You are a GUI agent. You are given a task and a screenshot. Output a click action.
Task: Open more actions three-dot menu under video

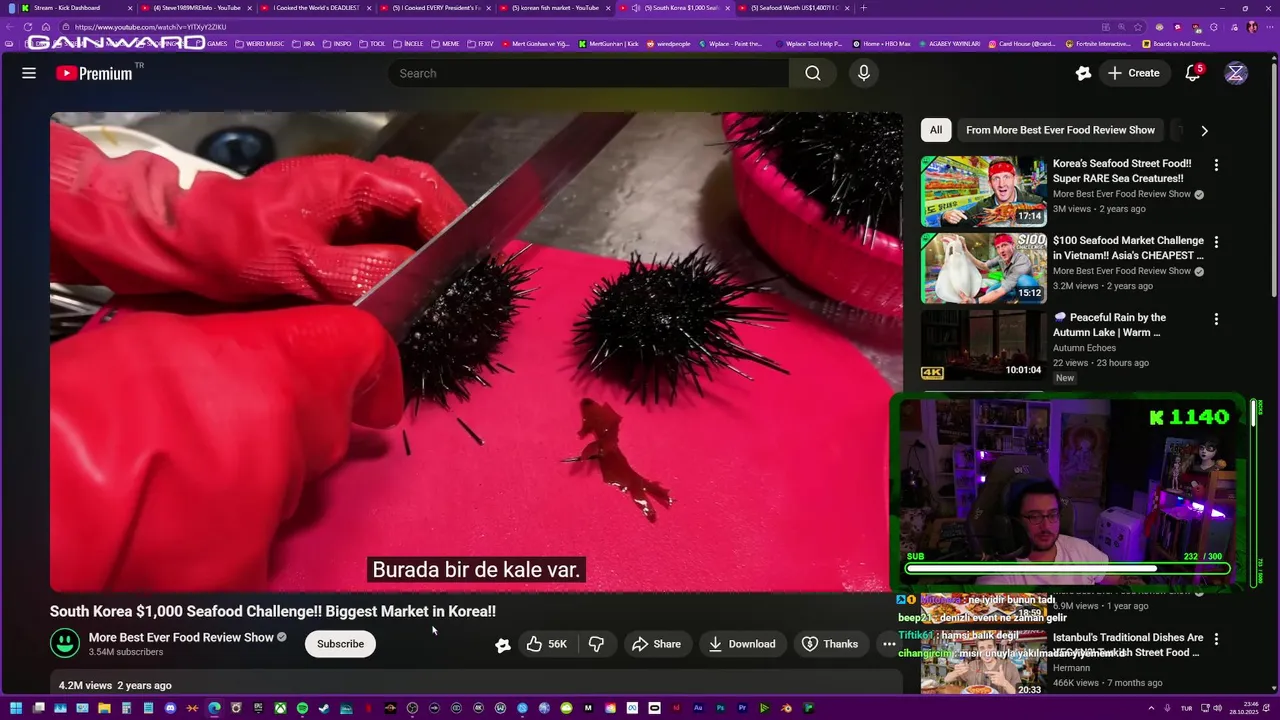pos(889,644)
